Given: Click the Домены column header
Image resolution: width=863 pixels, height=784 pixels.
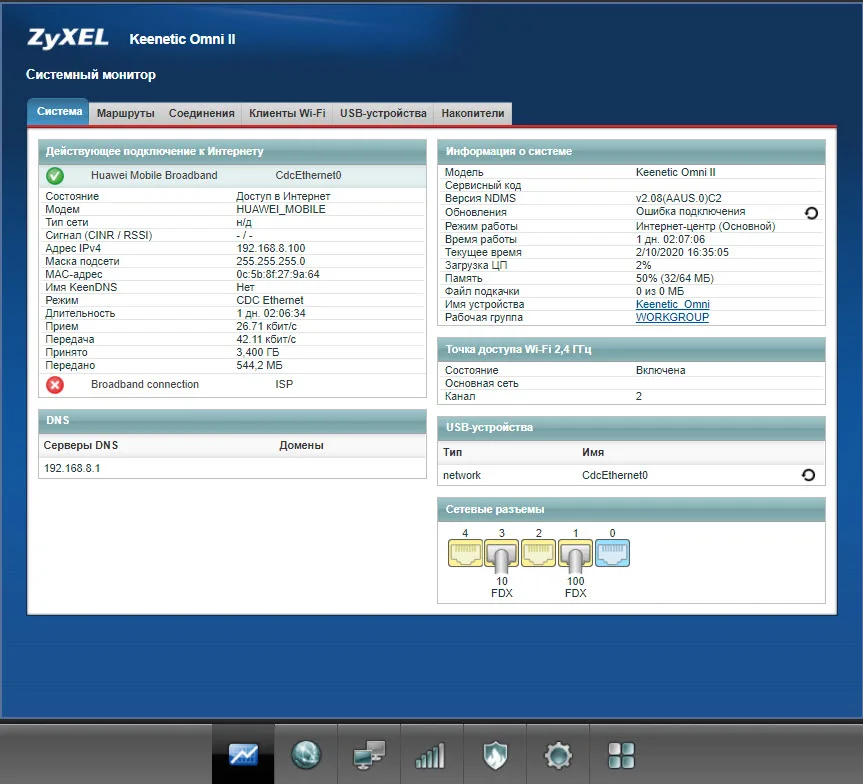Looking at the screenshot, I should pyautogui.click(x=301, y=445).
